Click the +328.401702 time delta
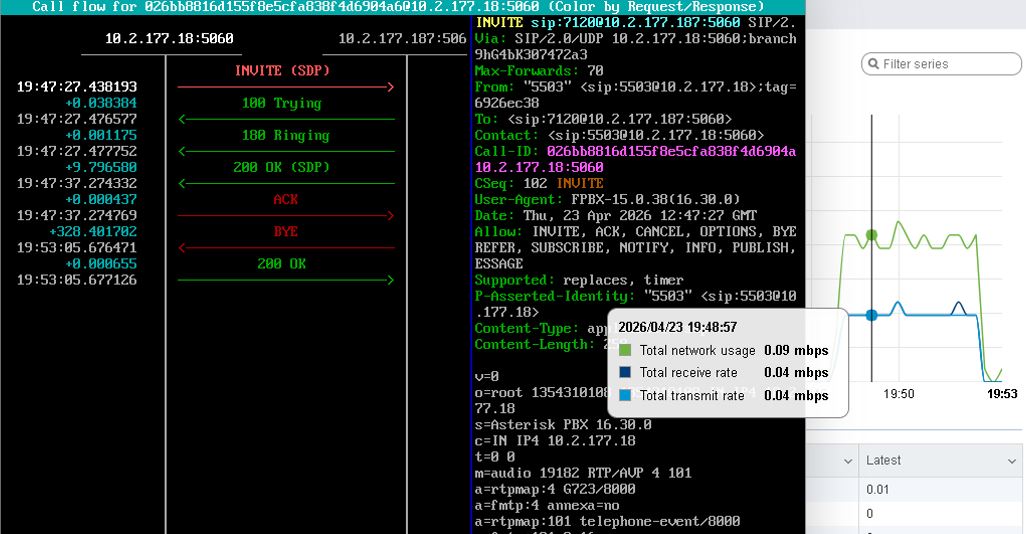 point(93,232)
